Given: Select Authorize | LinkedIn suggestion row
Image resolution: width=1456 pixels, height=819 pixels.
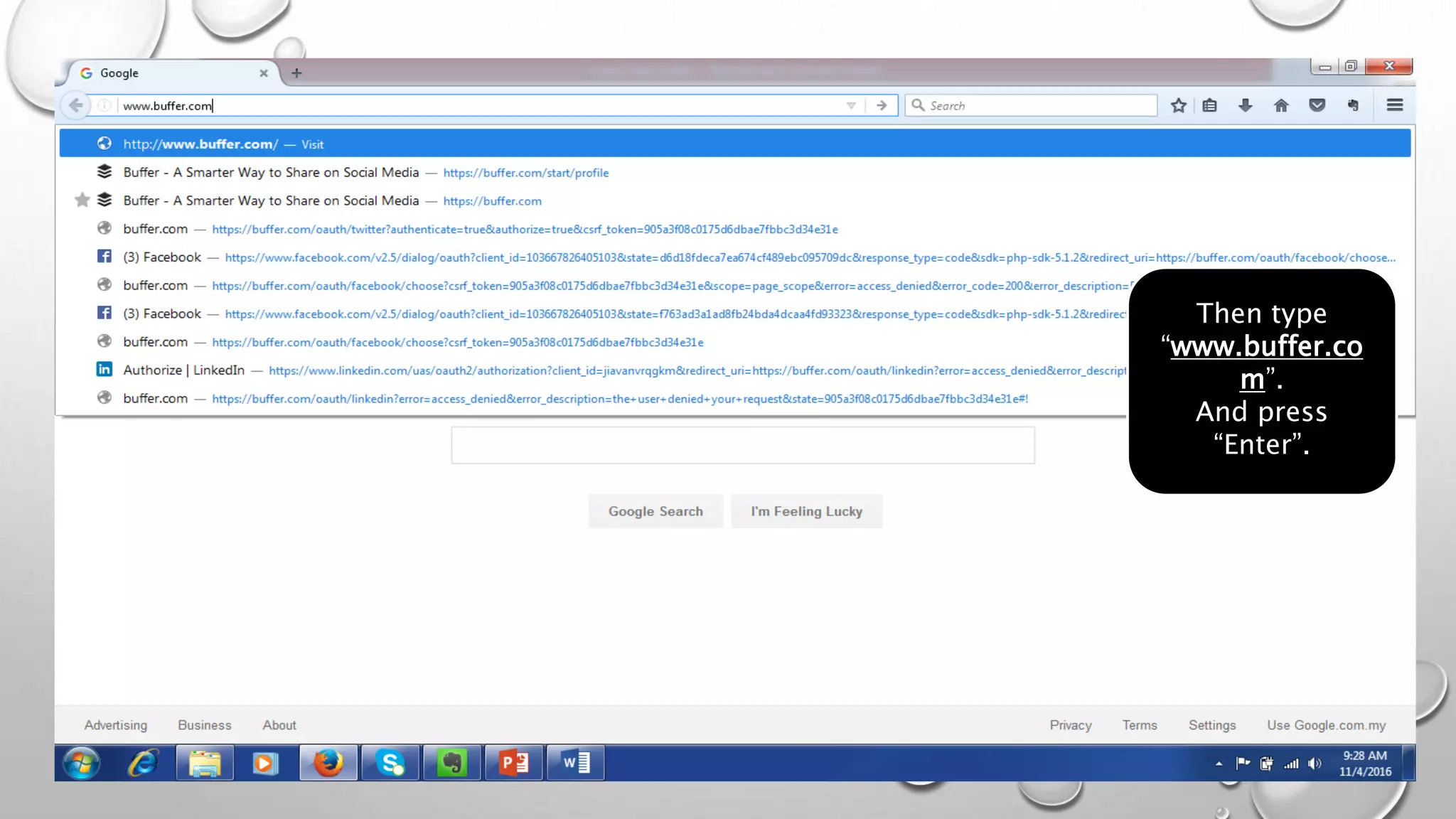Looking at the screenshot, I should (594, 370).
